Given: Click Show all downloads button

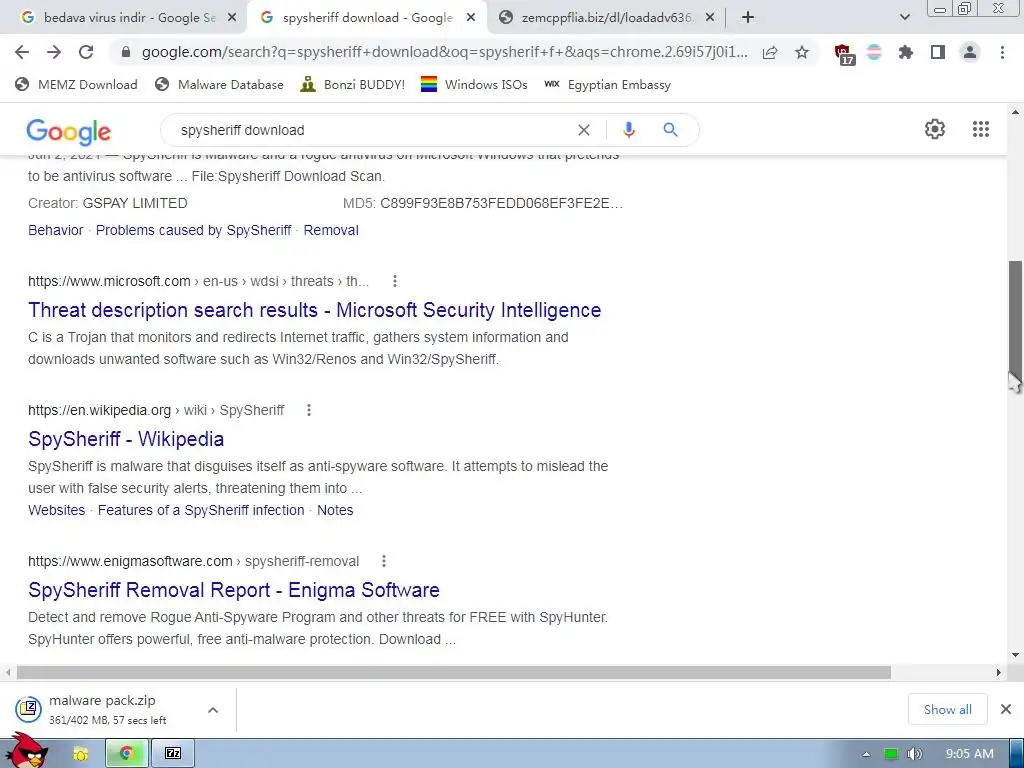Looking at the screenshot, I should pyautogui.click(x=948, y=709).
